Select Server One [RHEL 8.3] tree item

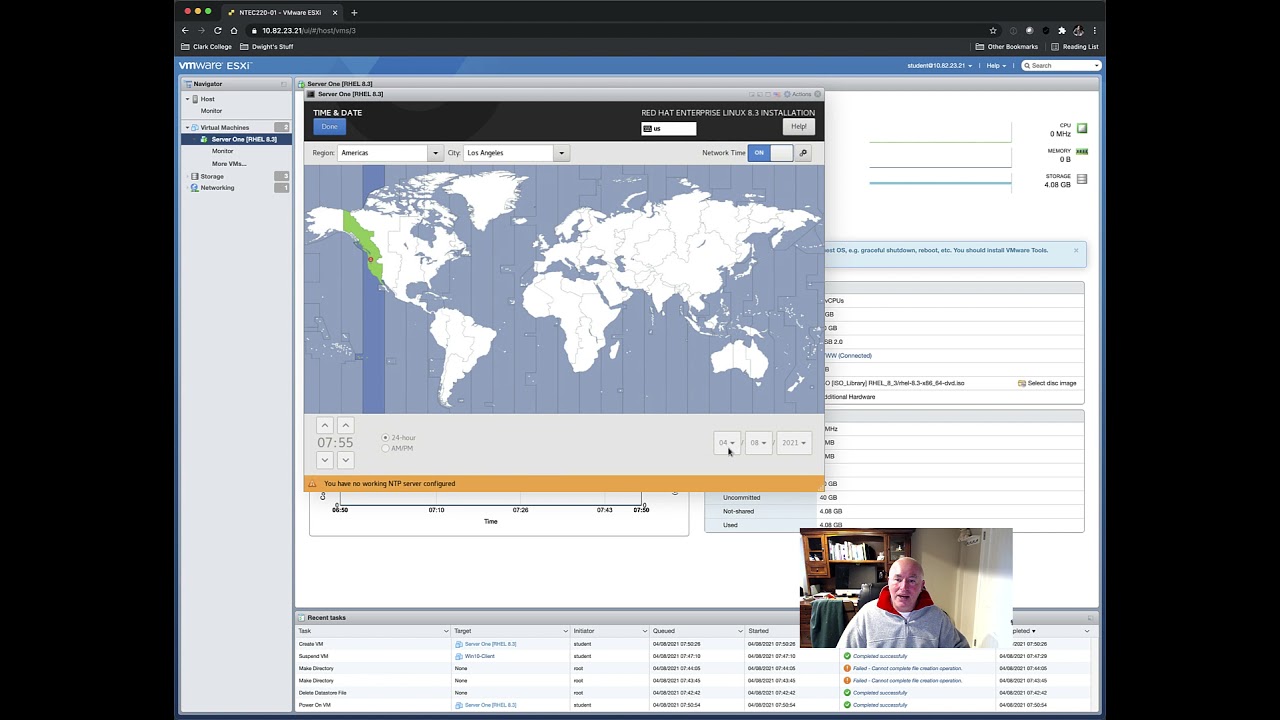click(243, 139)
